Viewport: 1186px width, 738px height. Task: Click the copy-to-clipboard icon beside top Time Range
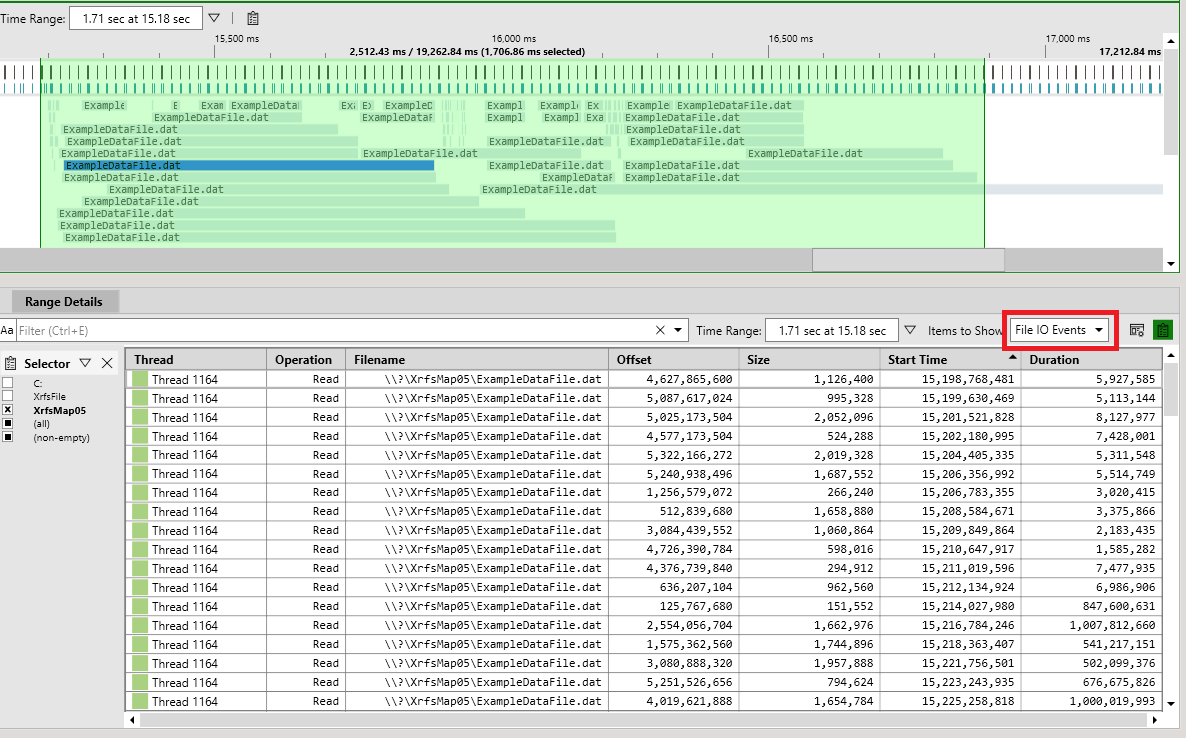point(253,18)
